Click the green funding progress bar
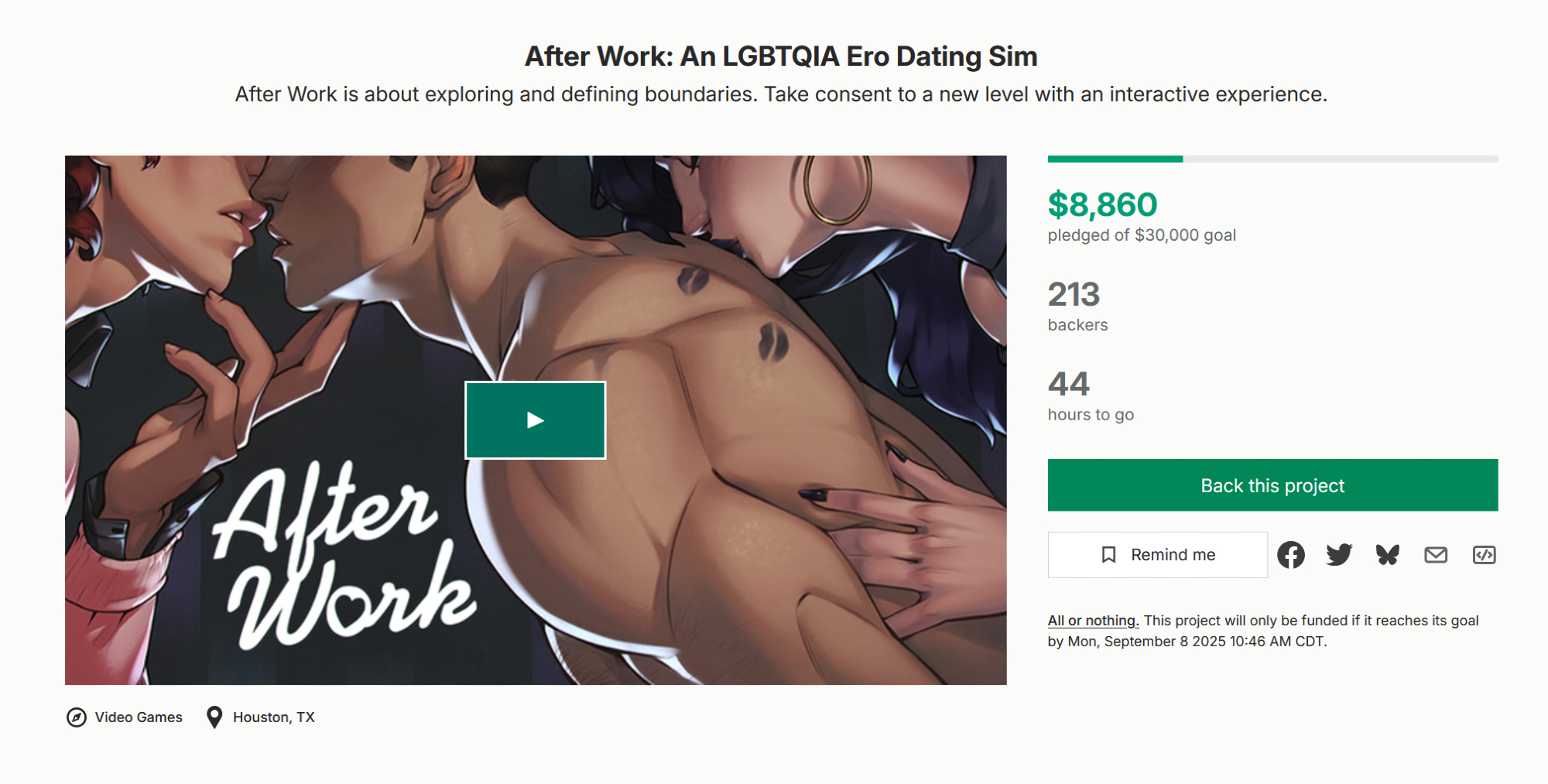Viewport: 1548px width, 784px height. pyautogui.click(x=1115, y=159)
